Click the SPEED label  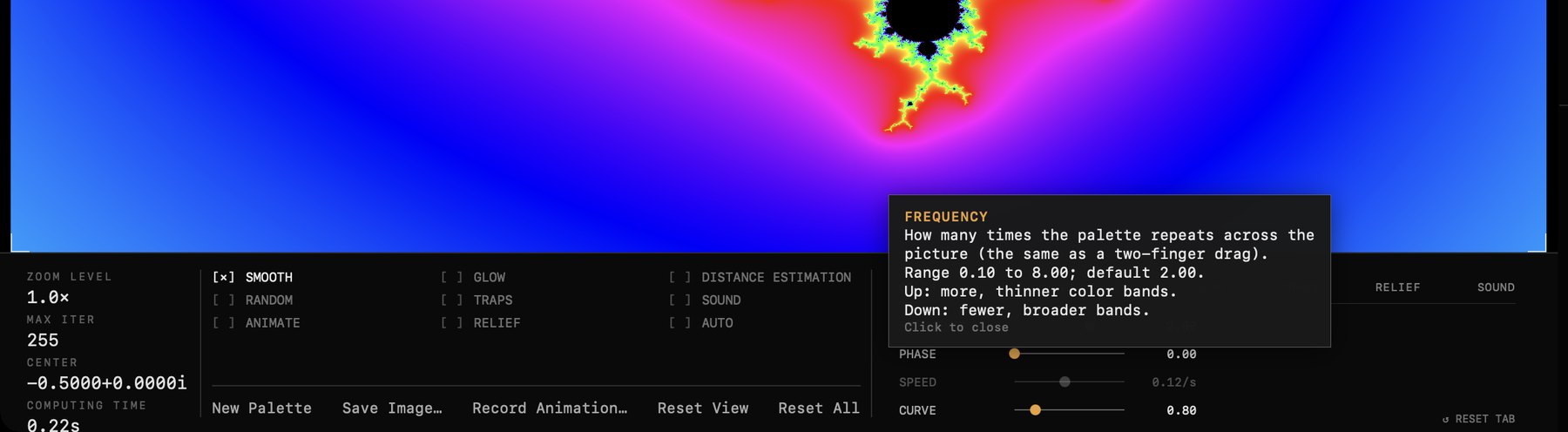click(x=917, y=381)
